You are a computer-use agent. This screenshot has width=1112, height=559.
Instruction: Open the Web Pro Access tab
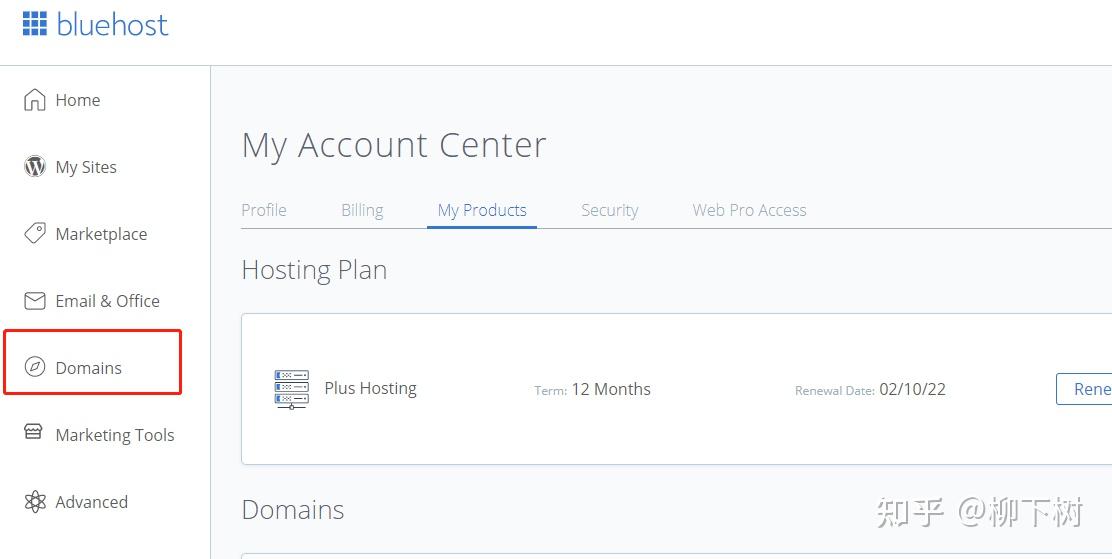tap(749, 210)
